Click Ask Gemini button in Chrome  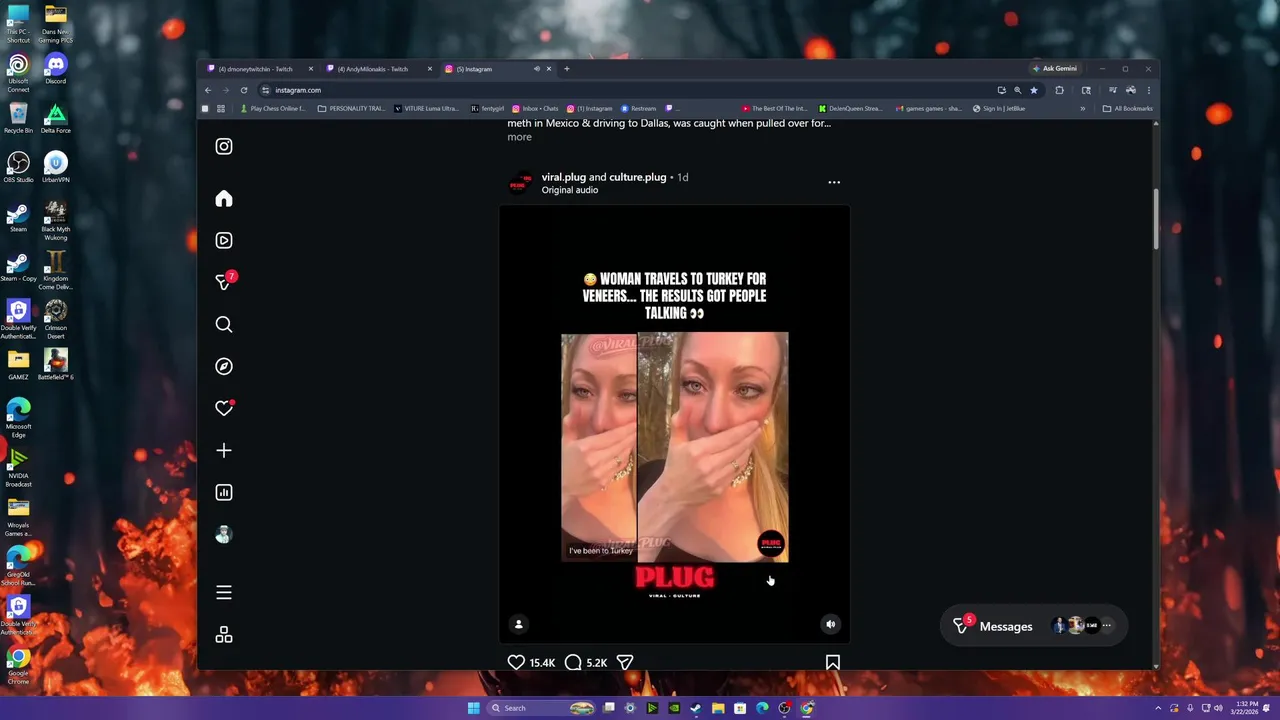1056,69
